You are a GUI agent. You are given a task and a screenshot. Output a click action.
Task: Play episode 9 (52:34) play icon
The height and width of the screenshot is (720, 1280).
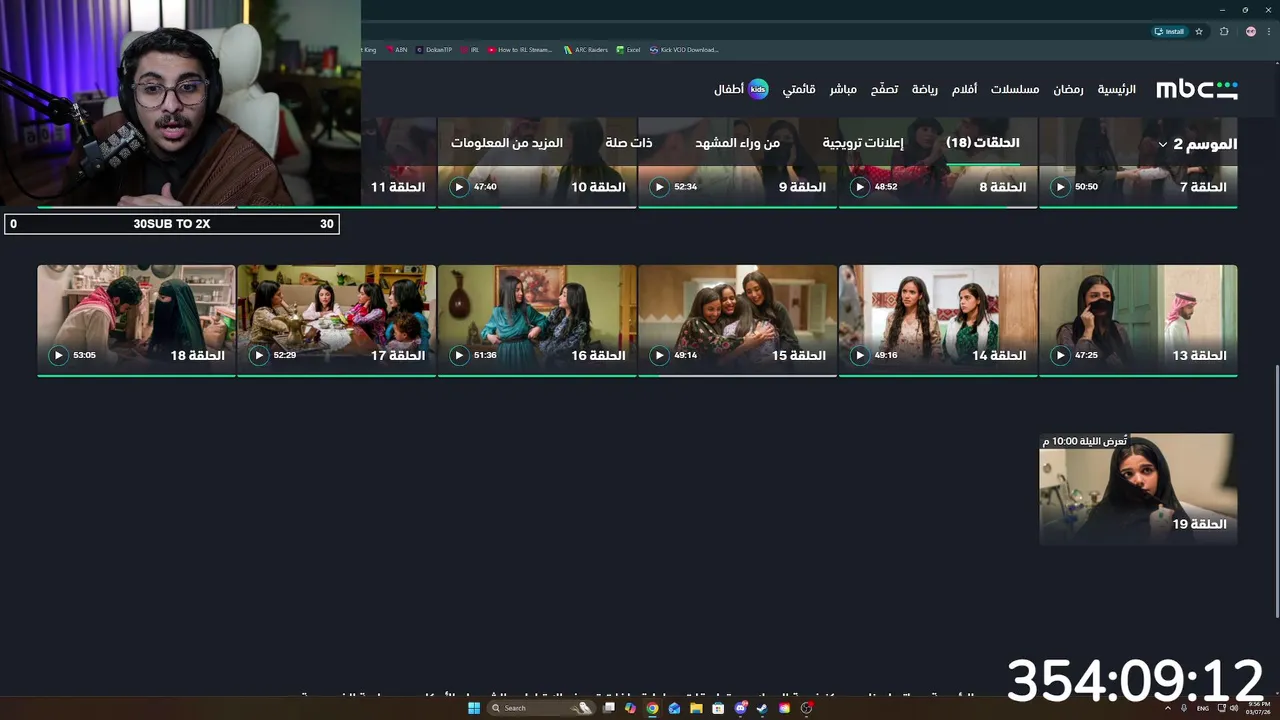(x=659, y=187)
